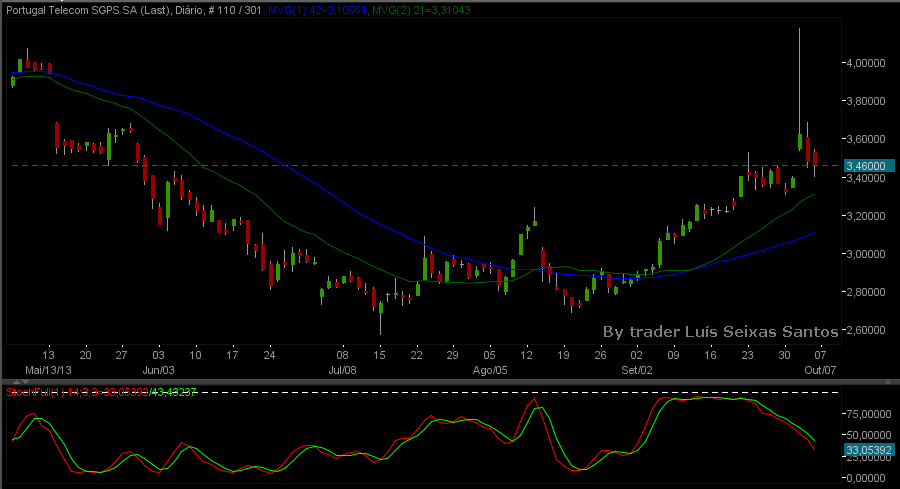Click the 3,00000 price axis label
Viewport: 900px width, 489px height.
coord(866,254)
